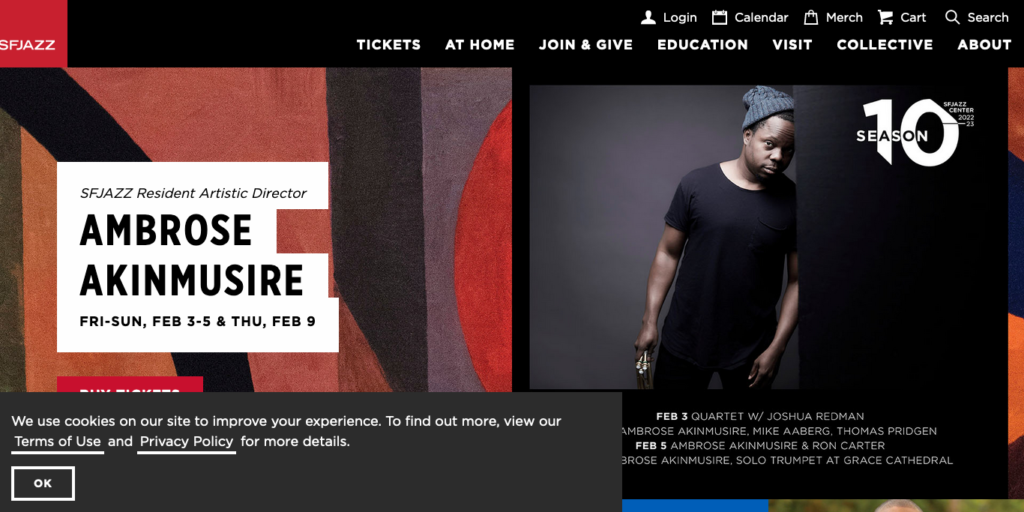Screen dimensions: 1024x512
Task: Click the Search magnifier icon
Action: [x=952, y=17]
